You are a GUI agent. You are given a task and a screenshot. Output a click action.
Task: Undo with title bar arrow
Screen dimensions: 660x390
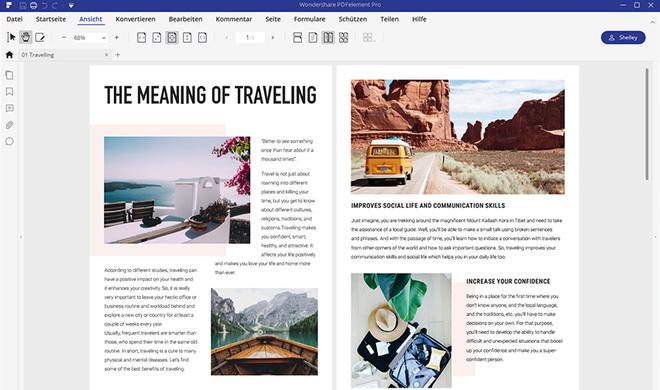pyautogui.click(x=45, y=5)
